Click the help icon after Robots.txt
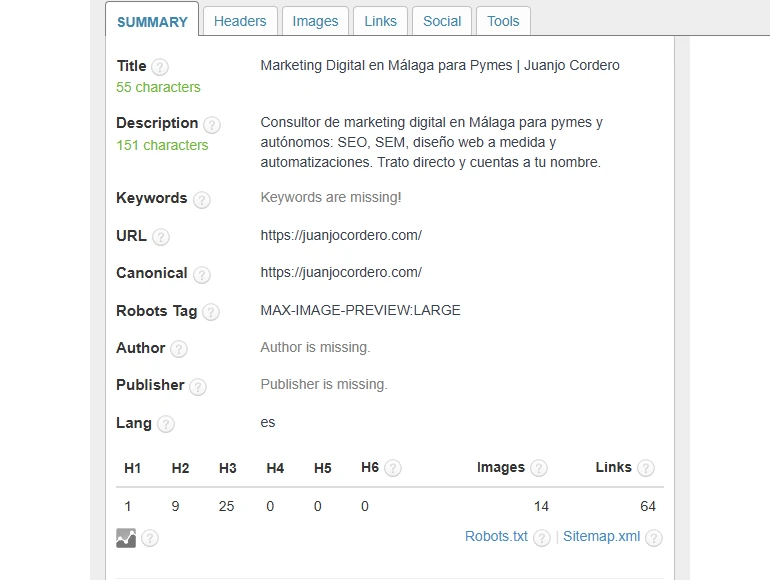Screen dimensions: 770x580 (x=542, y=538)
